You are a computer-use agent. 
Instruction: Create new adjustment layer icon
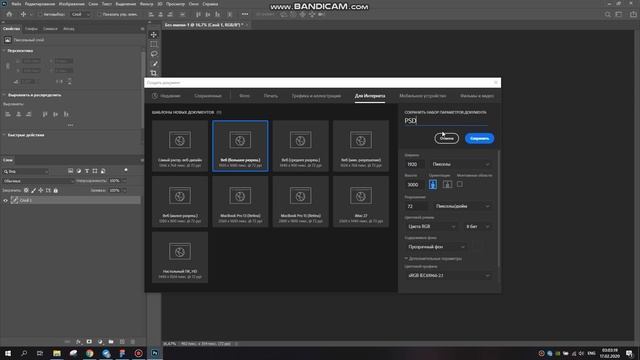click(100, 342)
